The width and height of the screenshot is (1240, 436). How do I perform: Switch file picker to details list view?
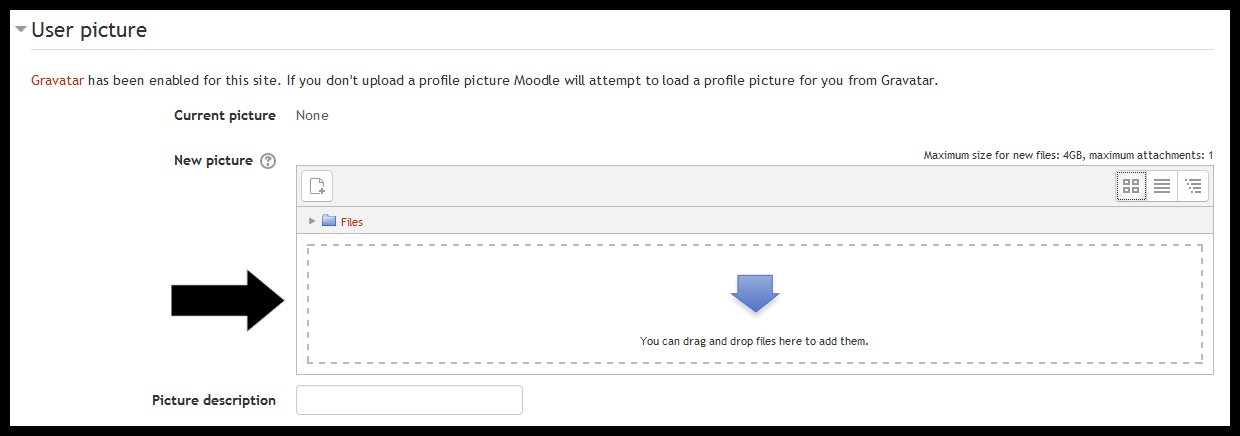1162,186
